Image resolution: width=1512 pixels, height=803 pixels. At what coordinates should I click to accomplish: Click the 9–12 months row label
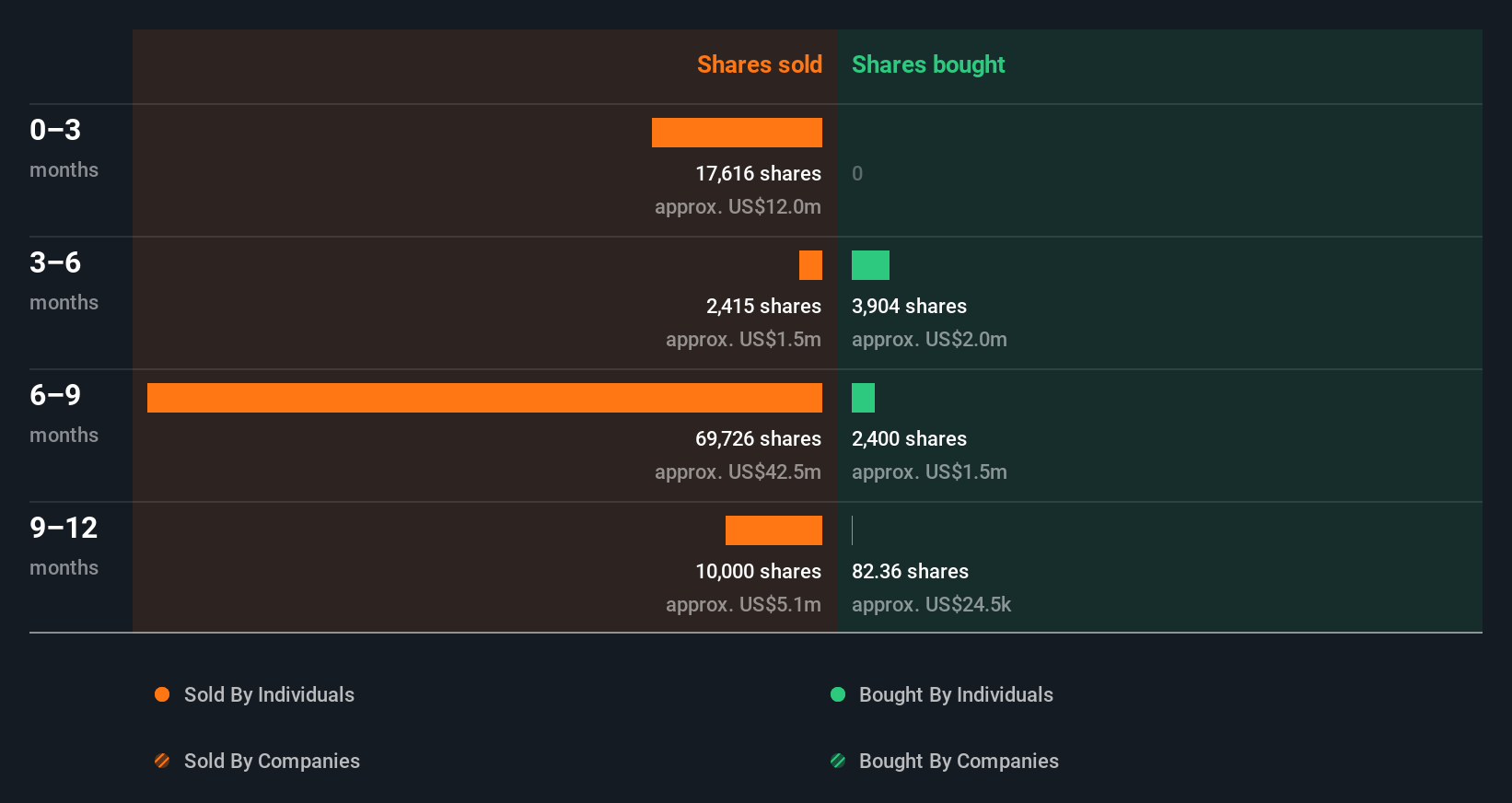pos(64,546)
